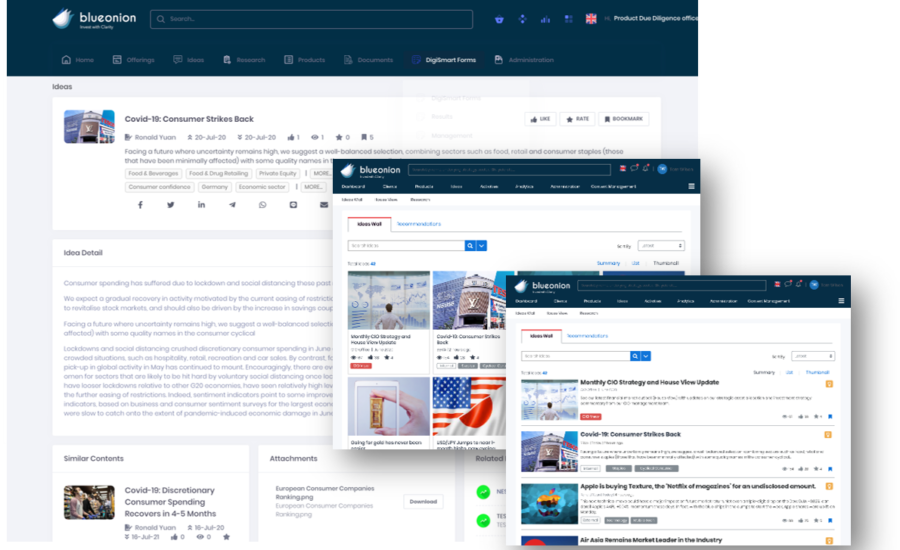Image resolution: width=900 pixels, height=550 pixels.
Task: Open the Home item in back window navigation
Action: pyautogui.click(x=77, y=60)
